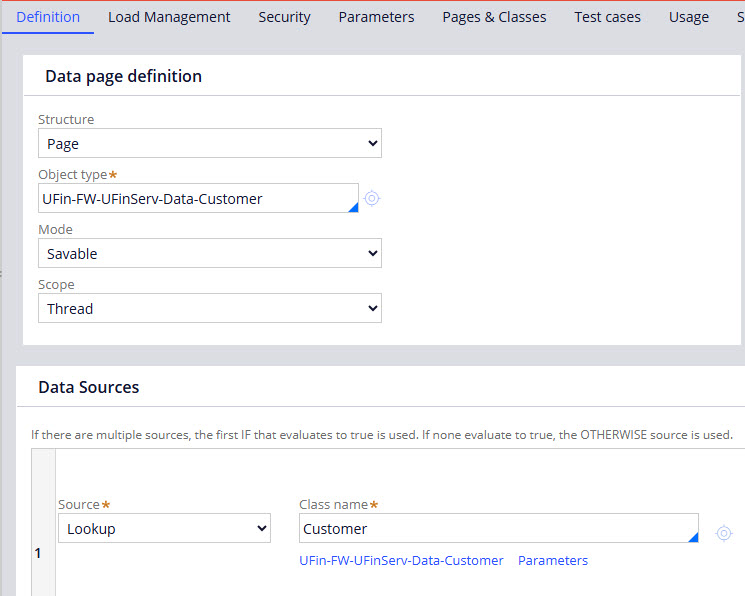Screen dimensions: 745x596
Task: Change the Source dropdown from Lookup
Action: (164, 528)
